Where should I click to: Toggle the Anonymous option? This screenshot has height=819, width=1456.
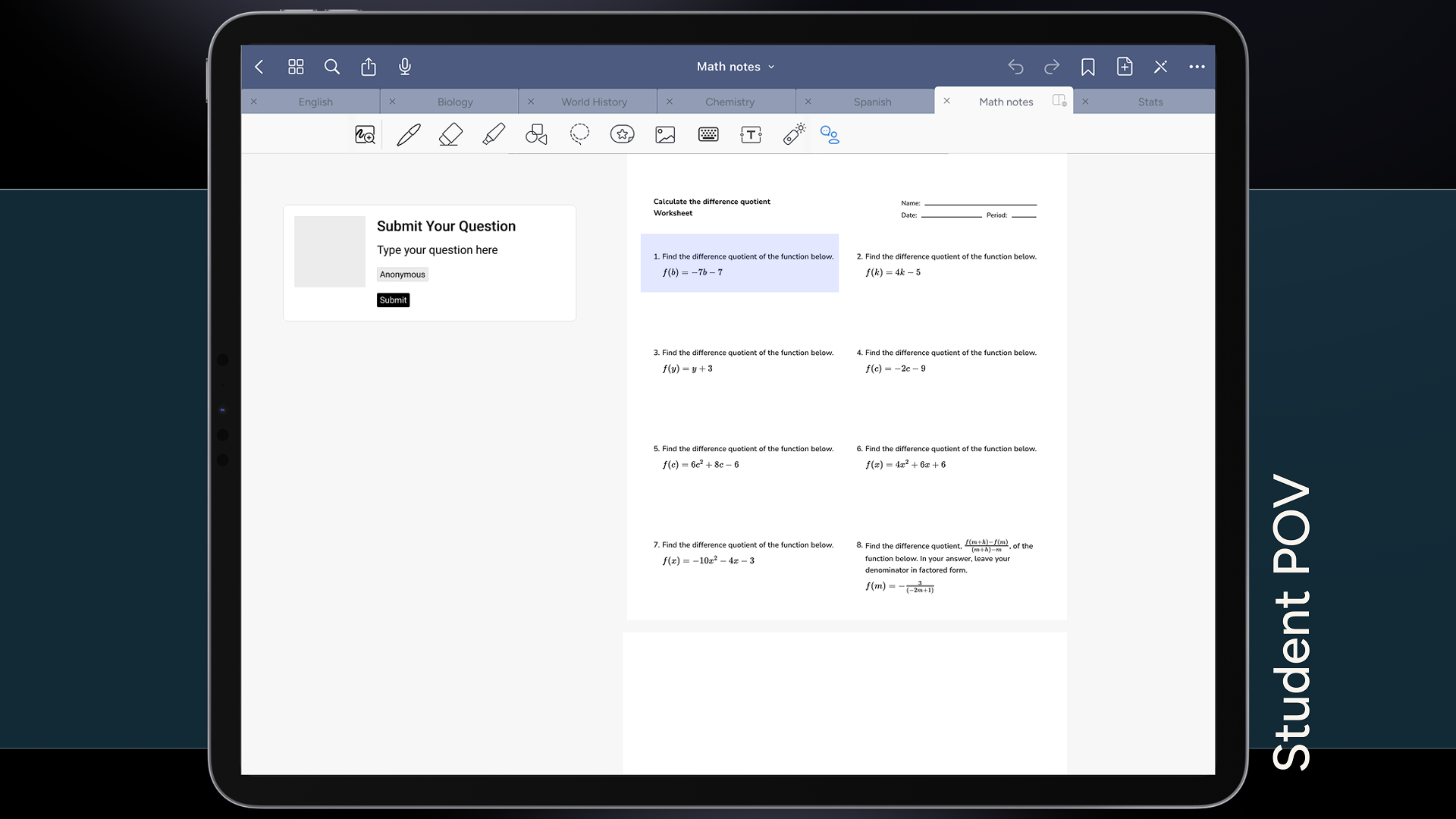[402, 275]
